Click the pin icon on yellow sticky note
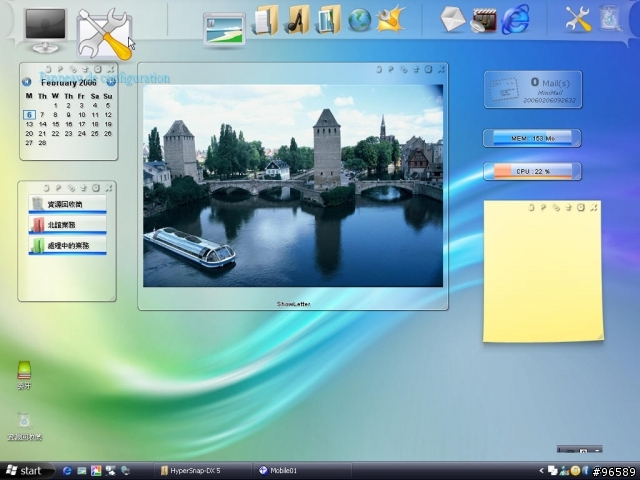The height and width of the screenshot is (480, 640). (543, 208)
